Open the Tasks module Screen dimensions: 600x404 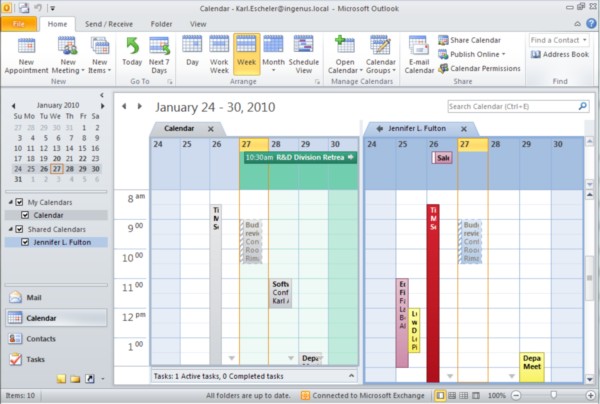(x=56, y=359)
